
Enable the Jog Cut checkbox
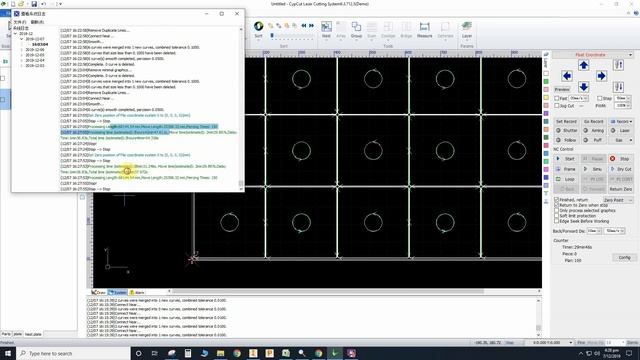coord(557,106)
